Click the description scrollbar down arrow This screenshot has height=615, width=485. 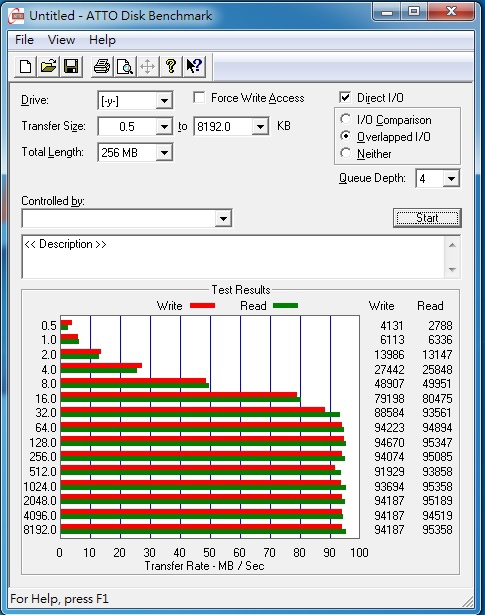[x=452, y=269]
